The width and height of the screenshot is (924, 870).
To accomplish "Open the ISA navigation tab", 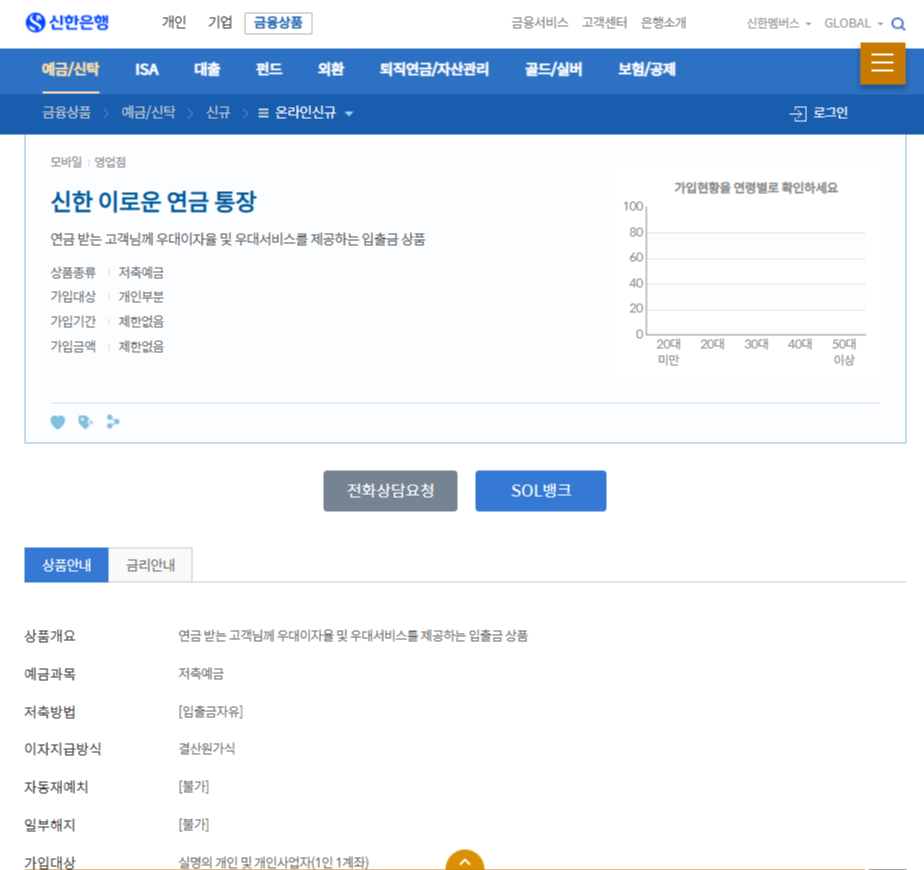I will point(147,70).
